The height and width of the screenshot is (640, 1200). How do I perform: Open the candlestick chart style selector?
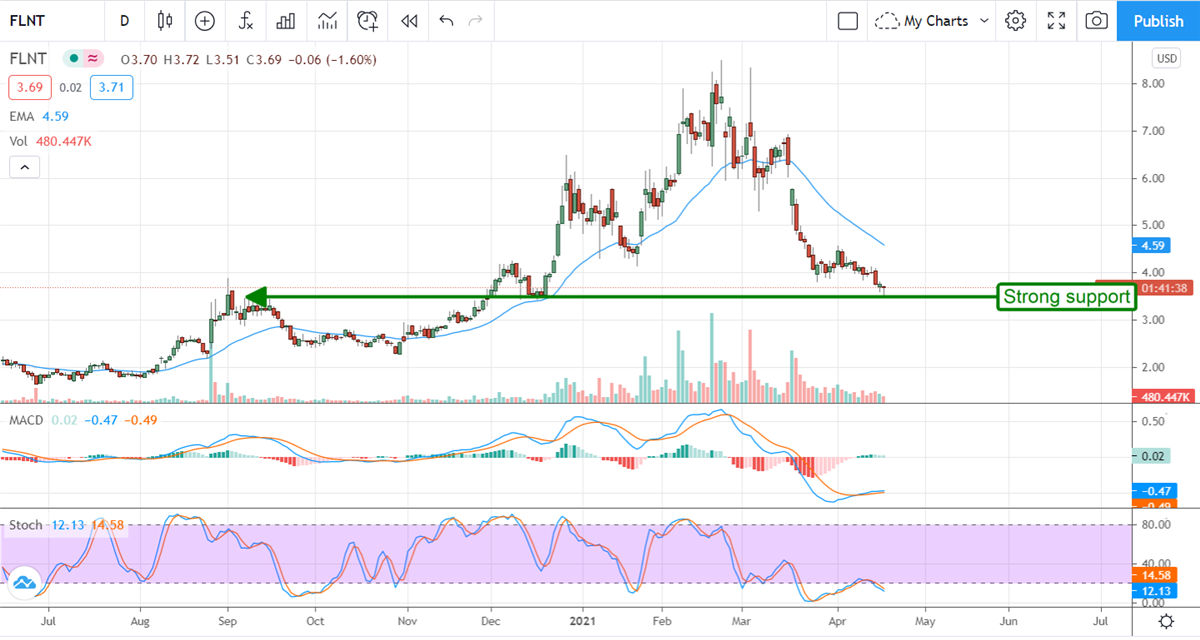tap(166, 20)
